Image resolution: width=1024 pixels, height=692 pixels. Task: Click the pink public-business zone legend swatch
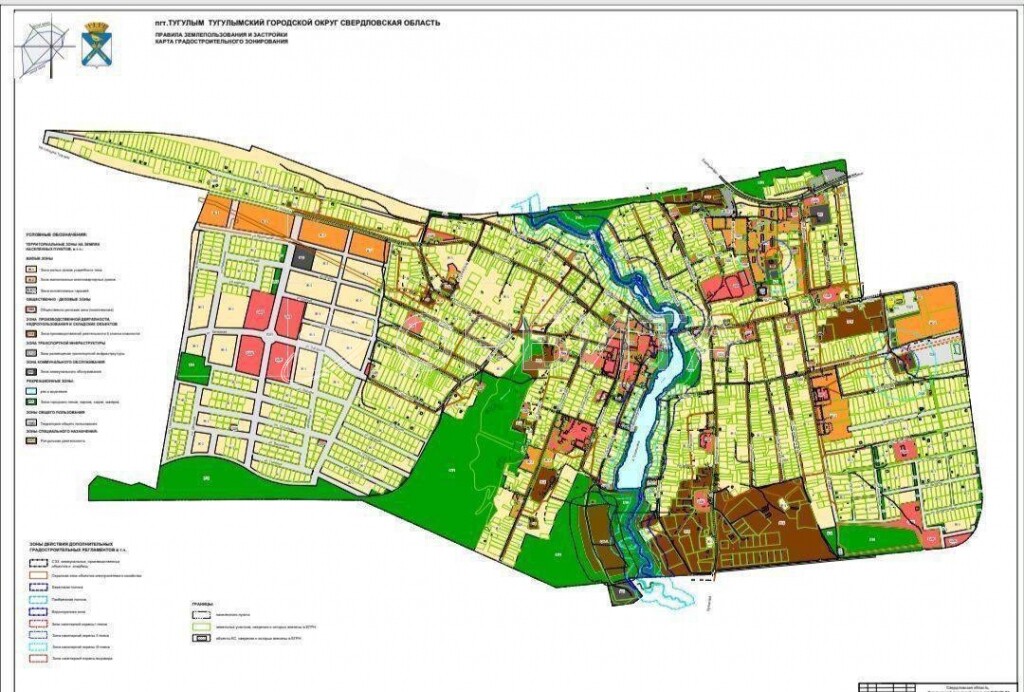coord(31,310)
